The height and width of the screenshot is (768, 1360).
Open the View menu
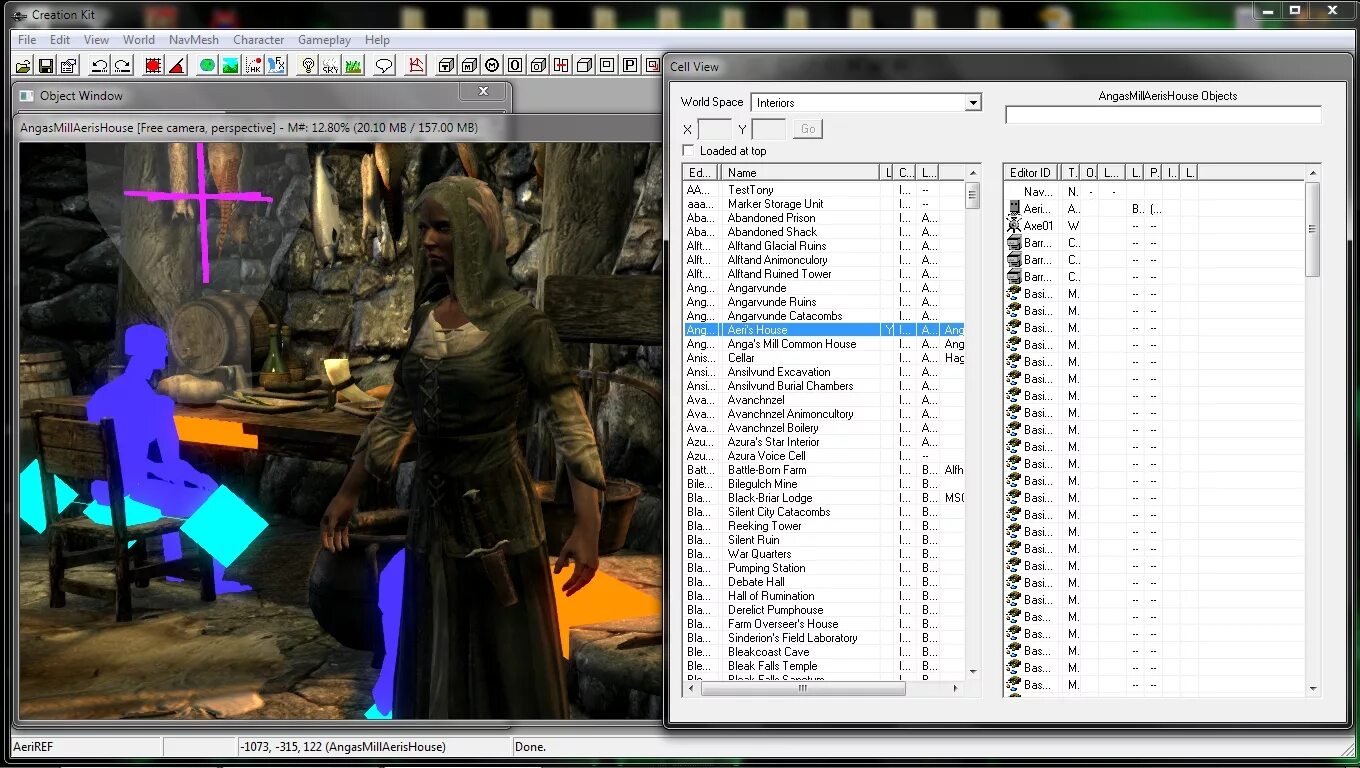97,40
